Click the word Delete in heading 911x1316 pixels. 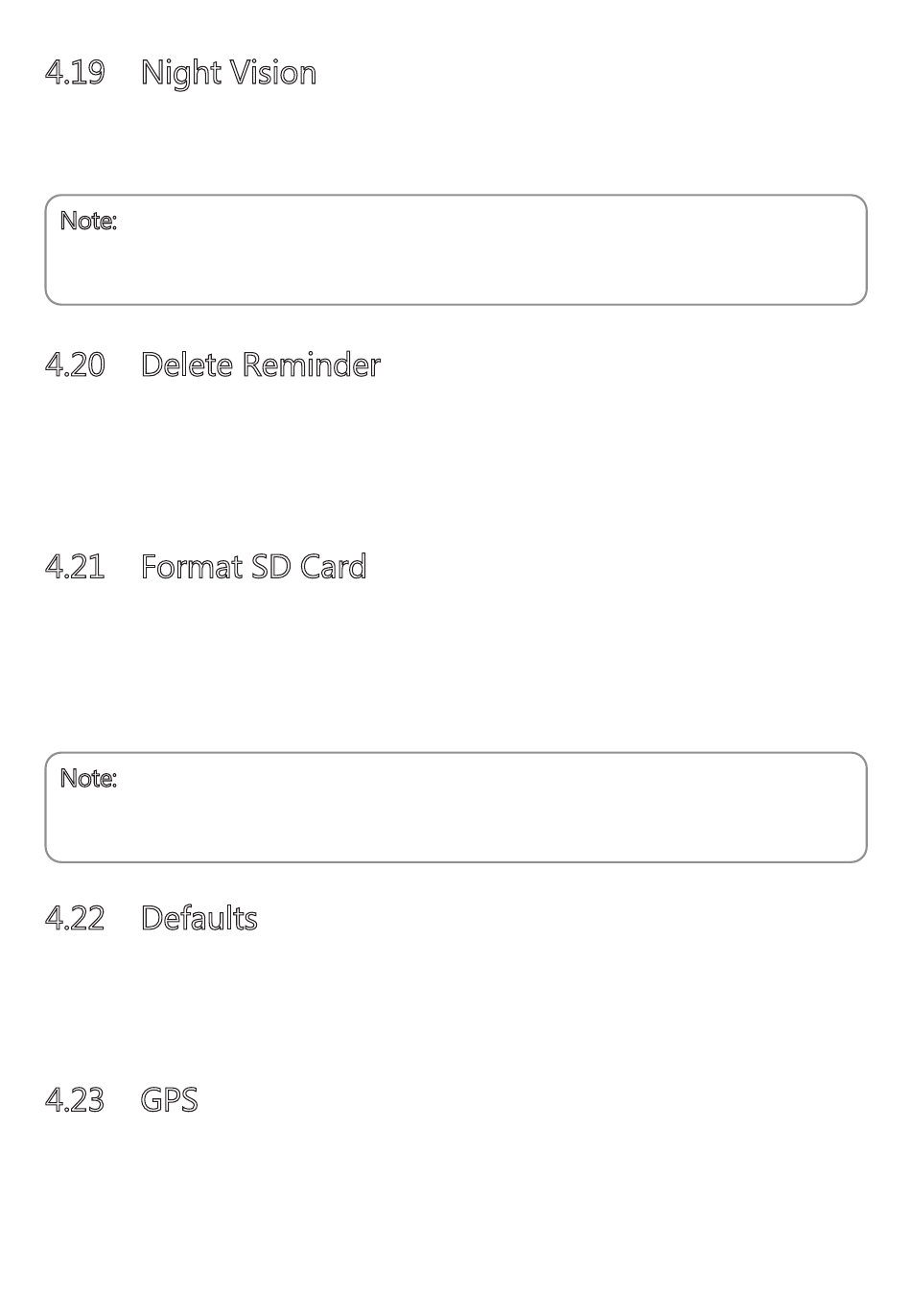(187, 364)
